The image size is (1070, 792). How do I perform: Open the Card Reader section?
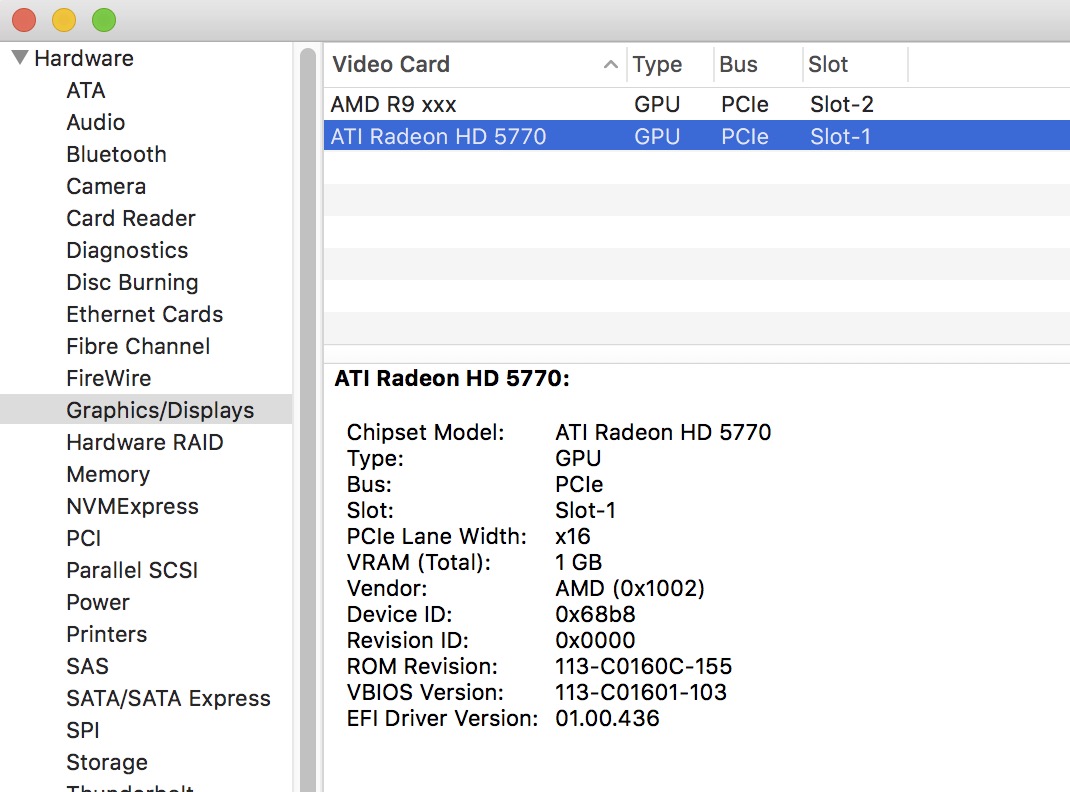click(130, 218)
